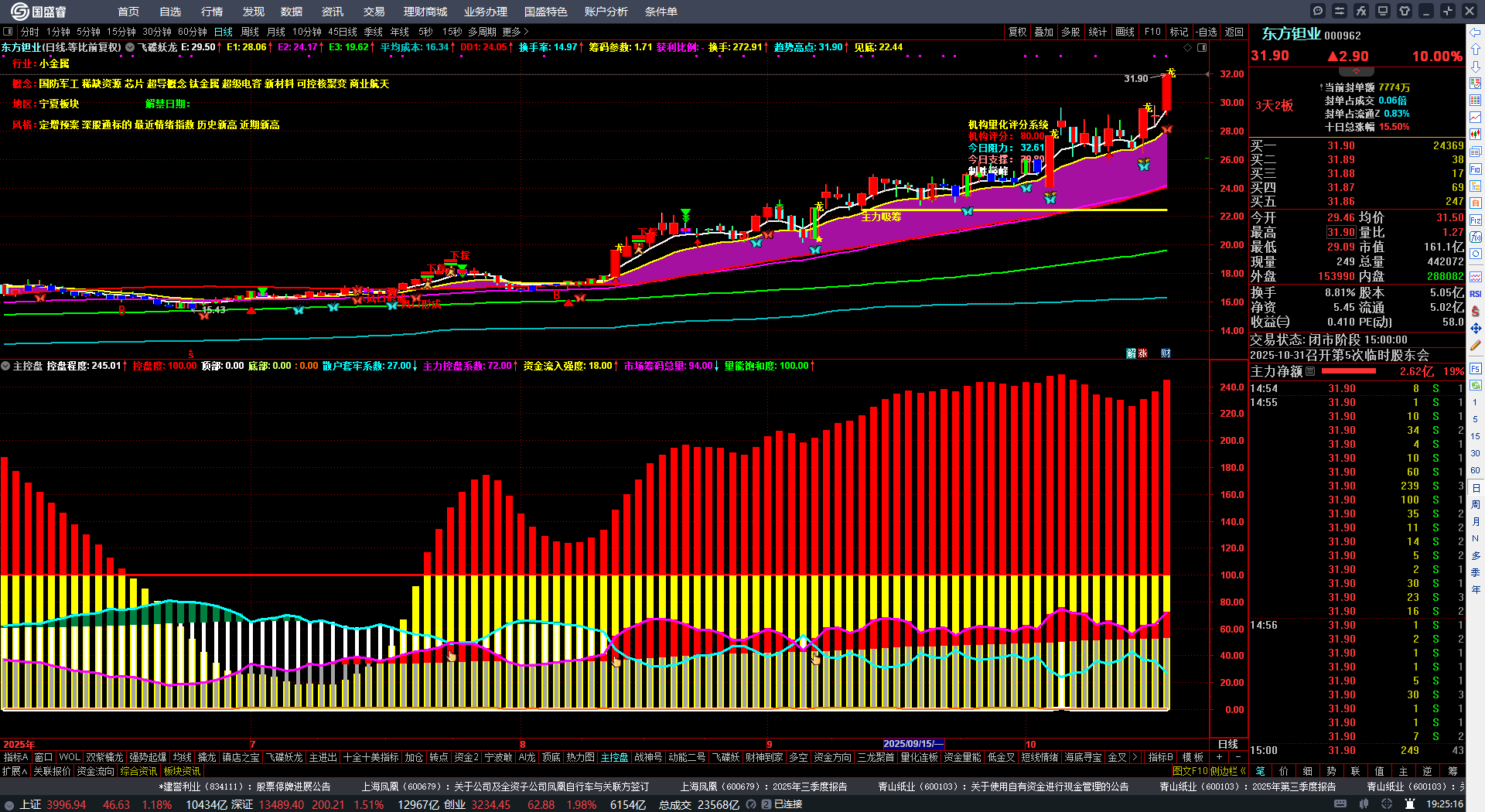
Task: Show more indicator tabs with right arrow
Action: pyautogui.click(x=1135, y=757)
